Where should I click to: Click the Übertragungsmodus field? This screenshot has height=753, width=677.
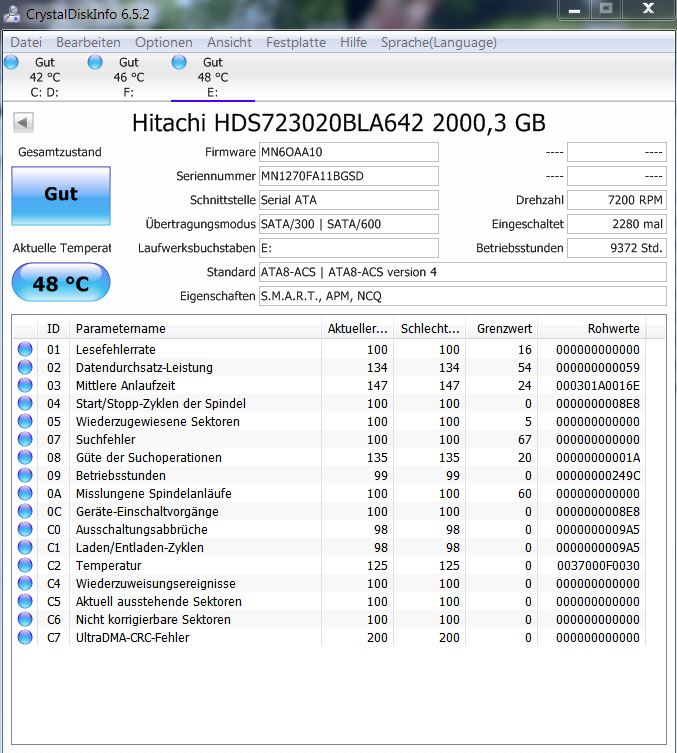tap(349, 224)
